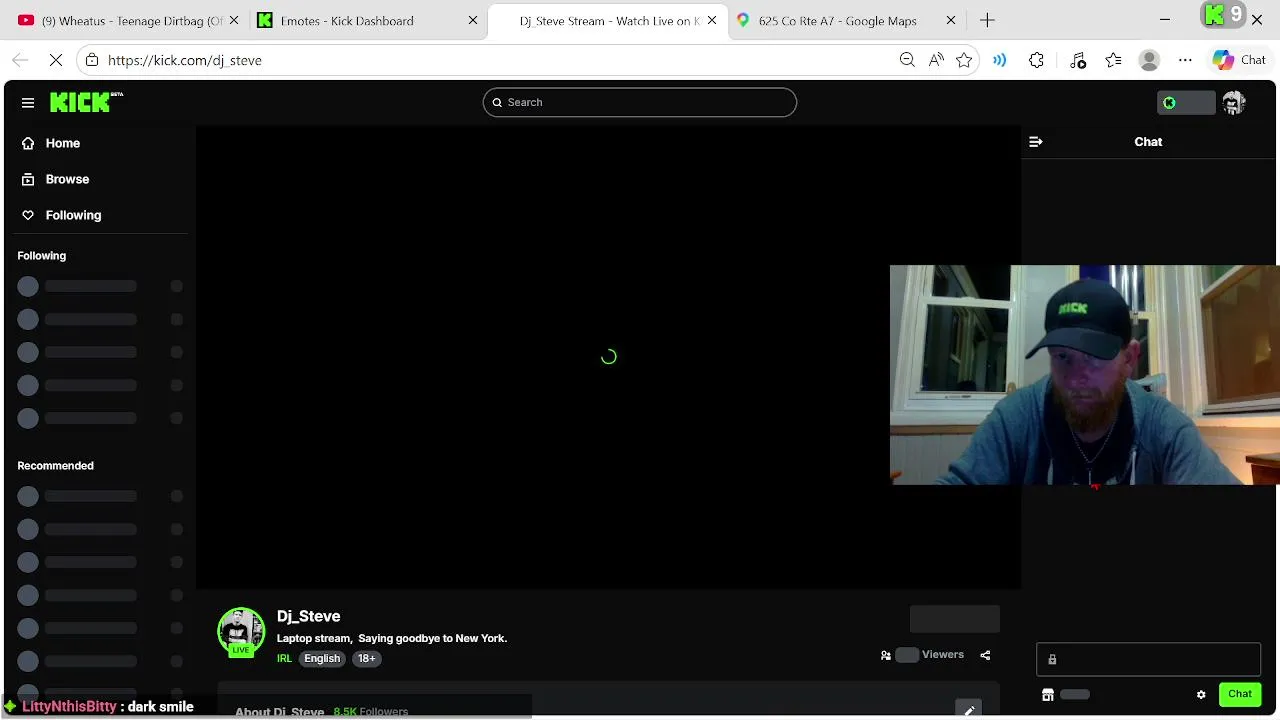Click the blue sound waves icon
The image size is (1280, 720).
pos(999,60)
